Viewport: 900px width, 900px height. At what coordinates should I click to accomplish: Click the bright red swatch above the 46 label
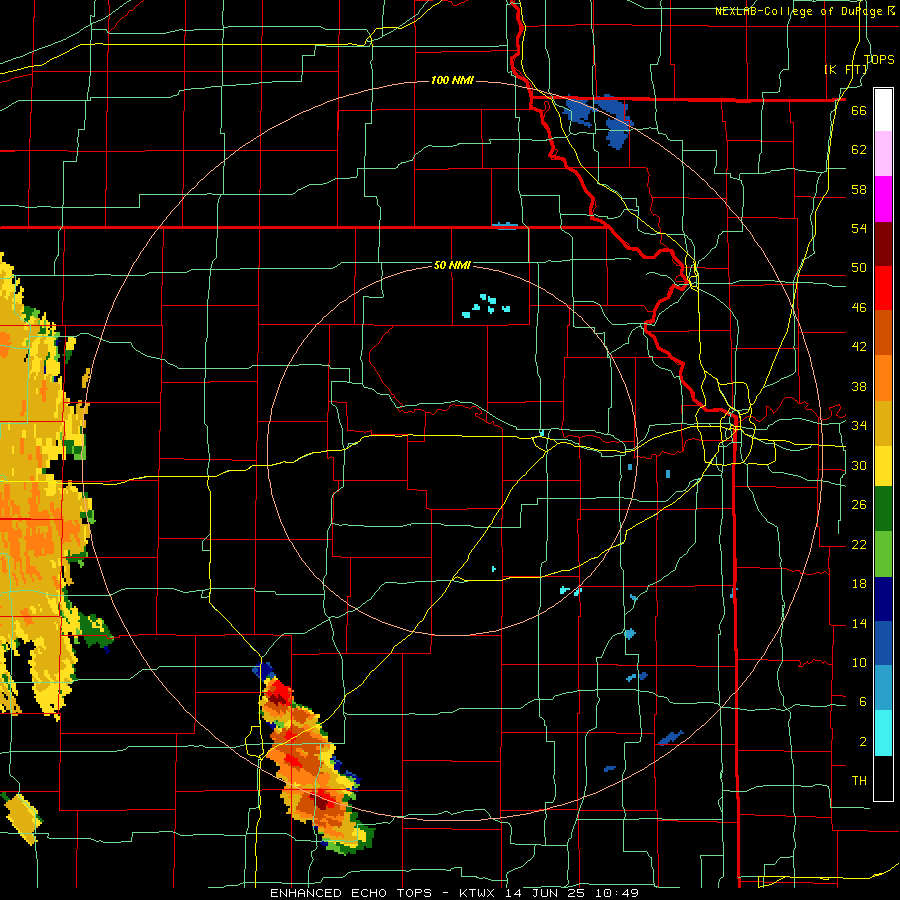click(x=883, y=288)
